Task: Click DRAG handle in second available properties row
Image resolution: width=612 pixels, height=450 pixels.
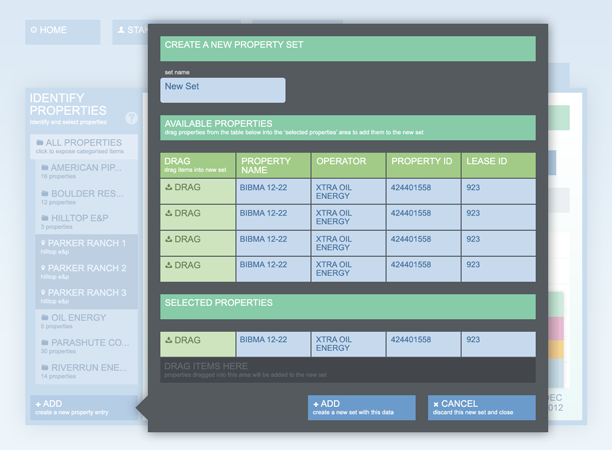Action: click(x=197, y=217)
